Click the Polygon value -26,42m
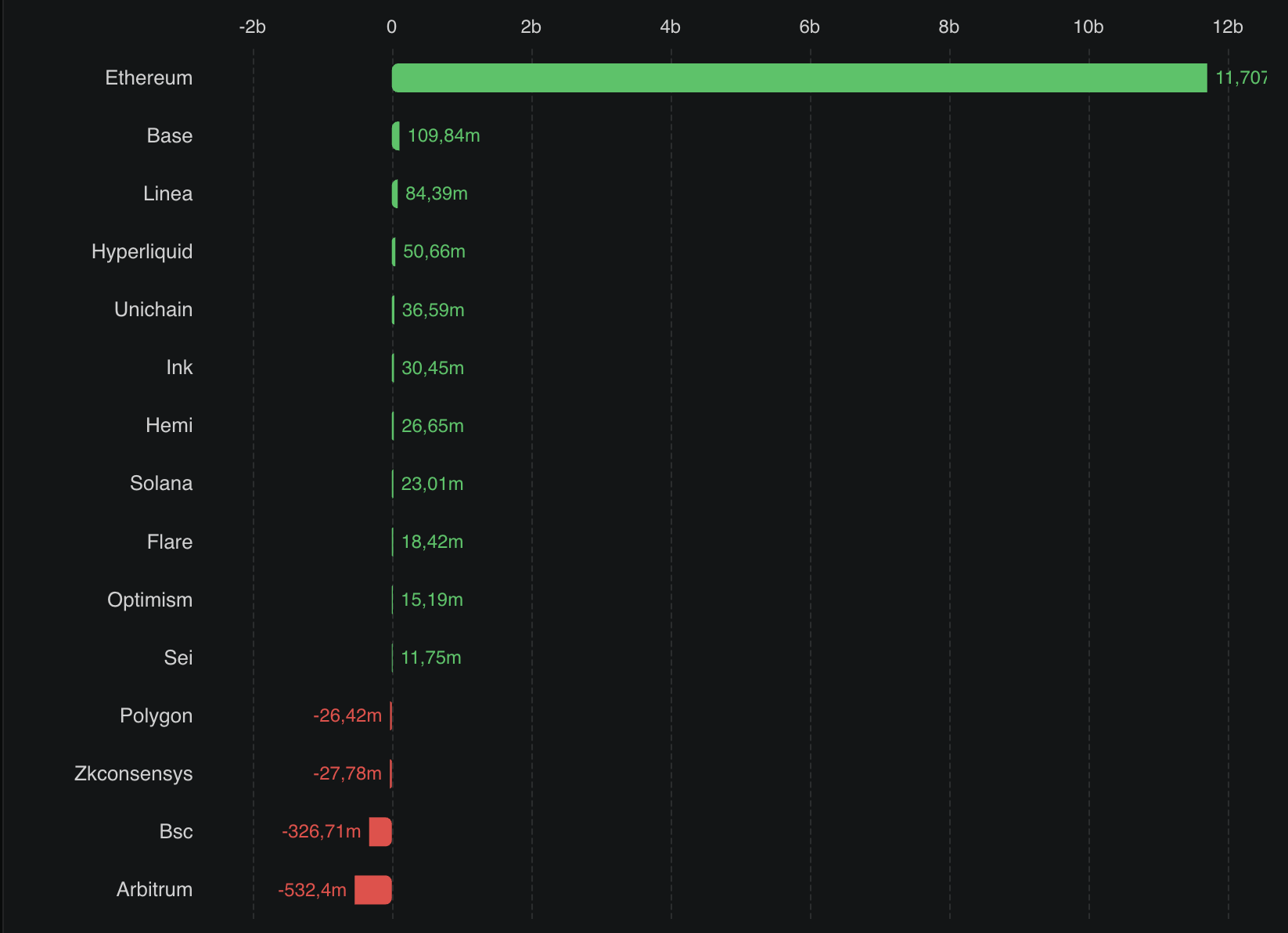This screenshot has height=933, width=1288. pyautogui.click(x=347, y=715)
